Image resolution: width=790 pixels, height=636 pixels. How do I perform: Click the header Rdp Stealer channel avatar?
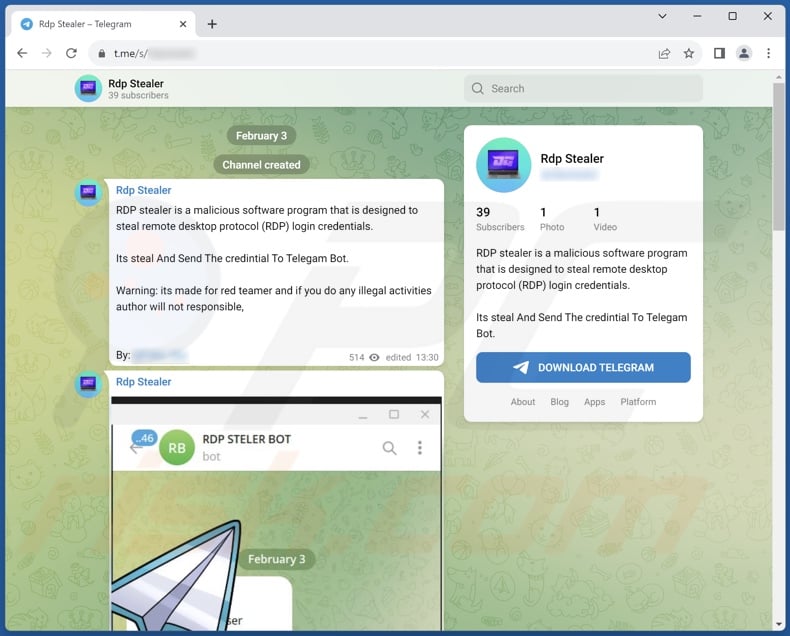pyautogui.click(x=88, y=88)
